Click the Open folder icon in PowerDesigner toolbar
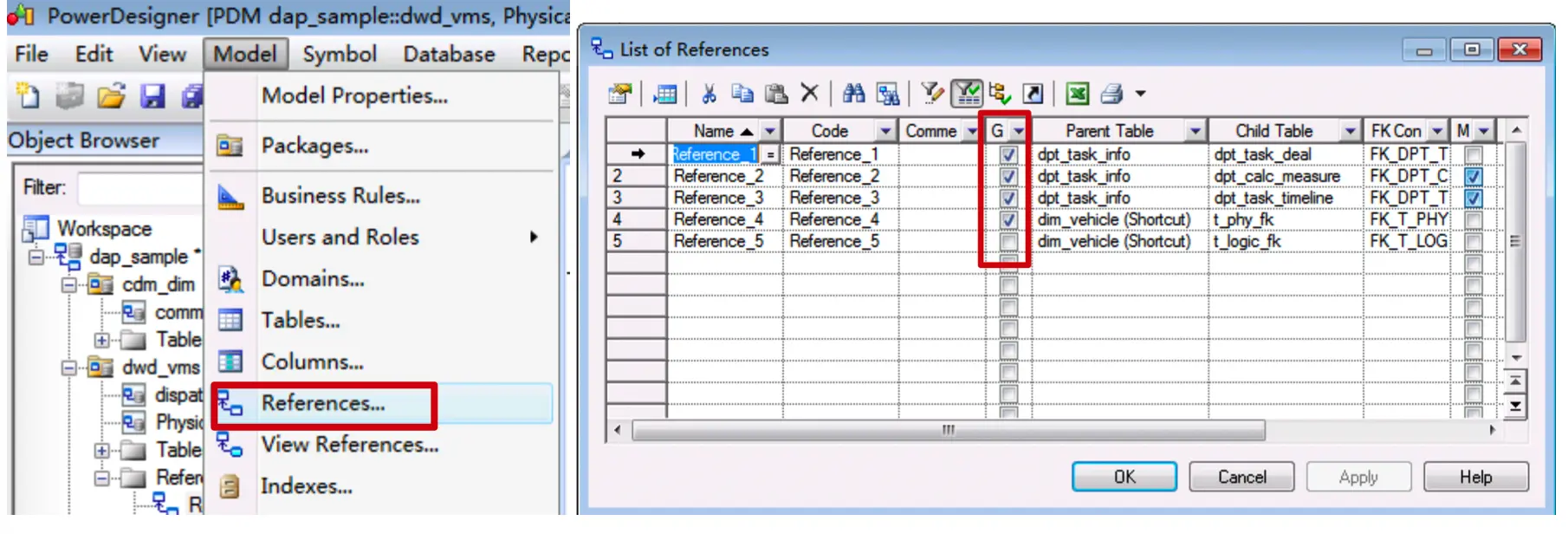The height and width of the screenshot is (534, 1568). click(112, 95)
